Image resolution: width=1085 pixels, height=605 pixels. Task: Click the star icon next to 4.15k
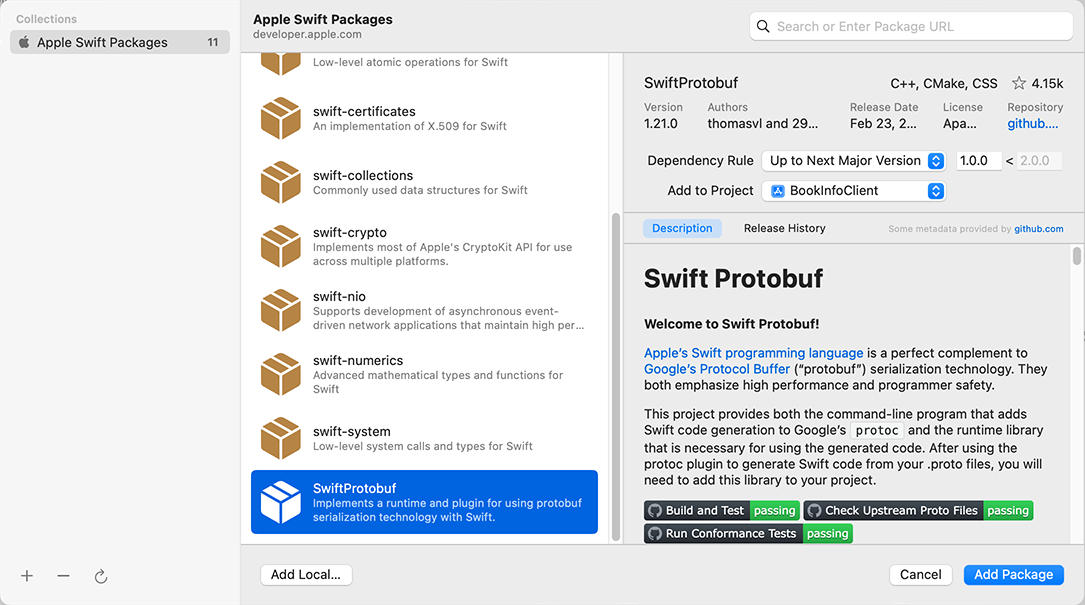pyautogui.click(x=1018, y=83)
